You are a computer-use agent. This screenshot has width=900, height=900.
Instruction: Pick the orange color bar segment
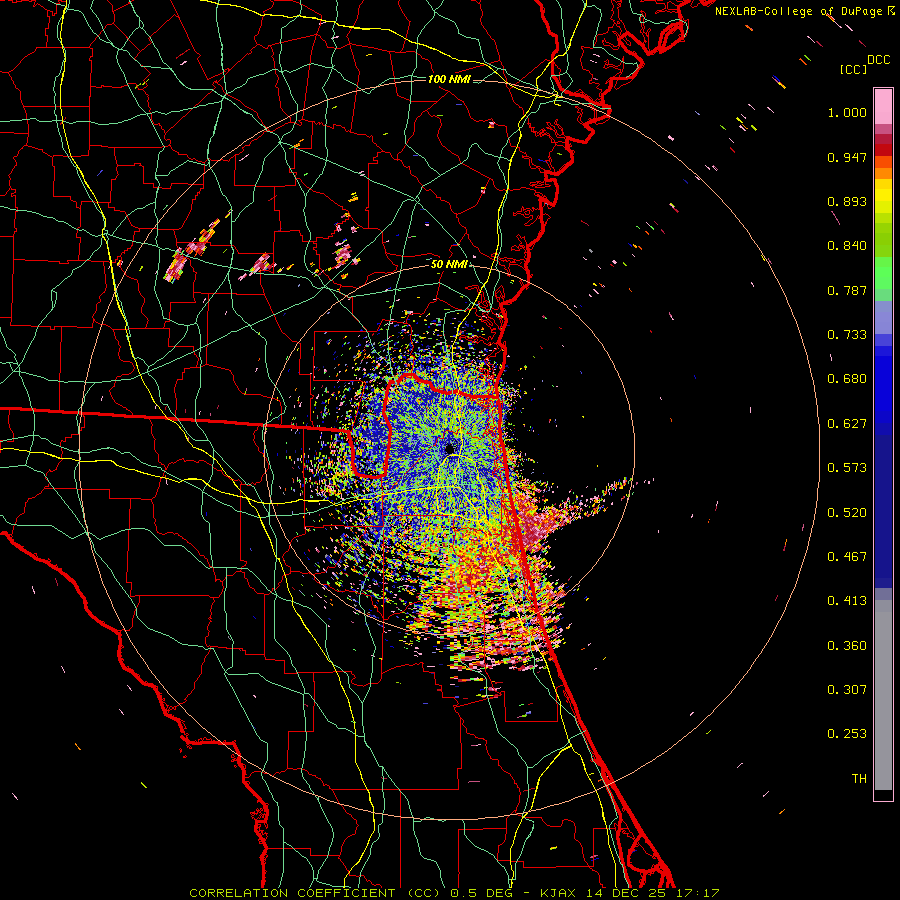coord(883,173)
